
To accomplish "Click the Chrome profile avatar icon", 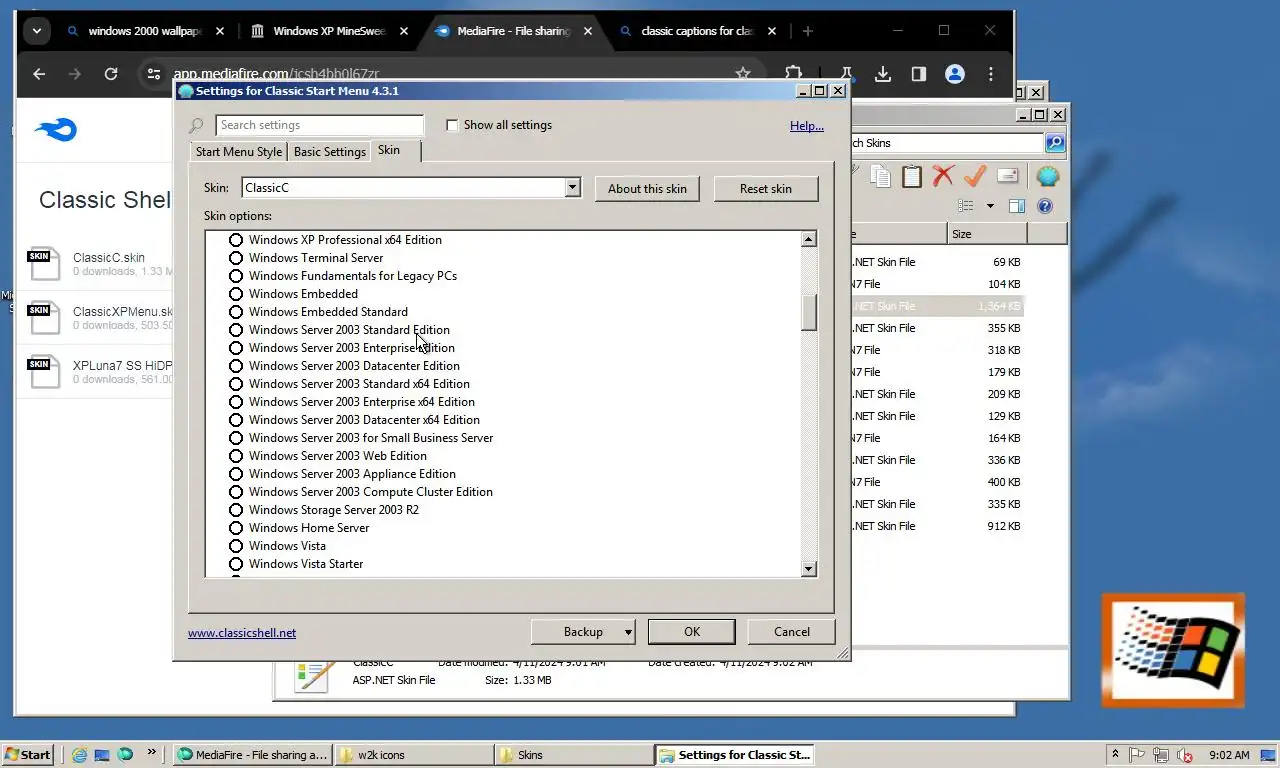I will pyautogui.click(x=955, y=74).
